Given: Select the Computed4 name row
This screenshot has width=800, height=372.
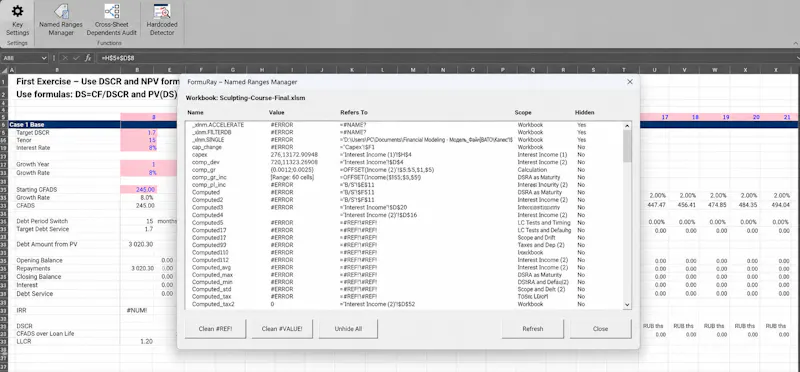Looking at the screenshot, I should (404, 215).
